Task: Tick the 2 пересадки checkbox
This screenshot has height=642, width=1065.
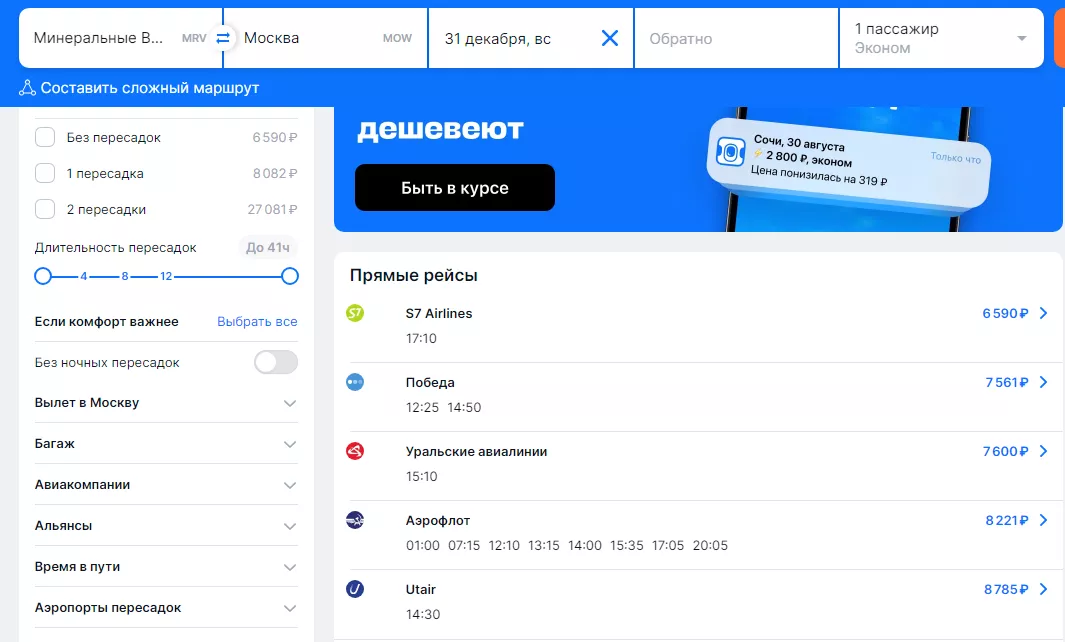Action: pyautogui.click(x=45, y=209)
